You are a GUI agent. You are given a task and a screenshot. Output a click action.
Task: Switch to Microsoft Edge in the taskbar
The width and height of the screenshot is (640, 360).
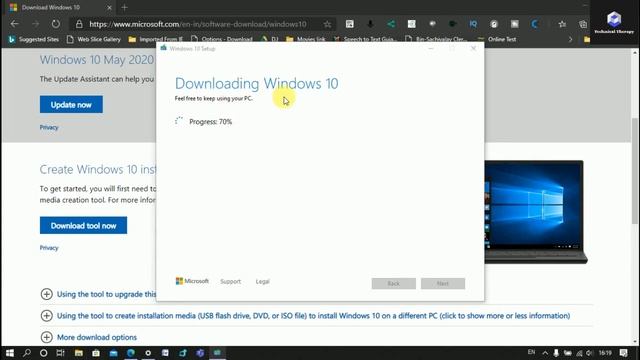point(131,353)
